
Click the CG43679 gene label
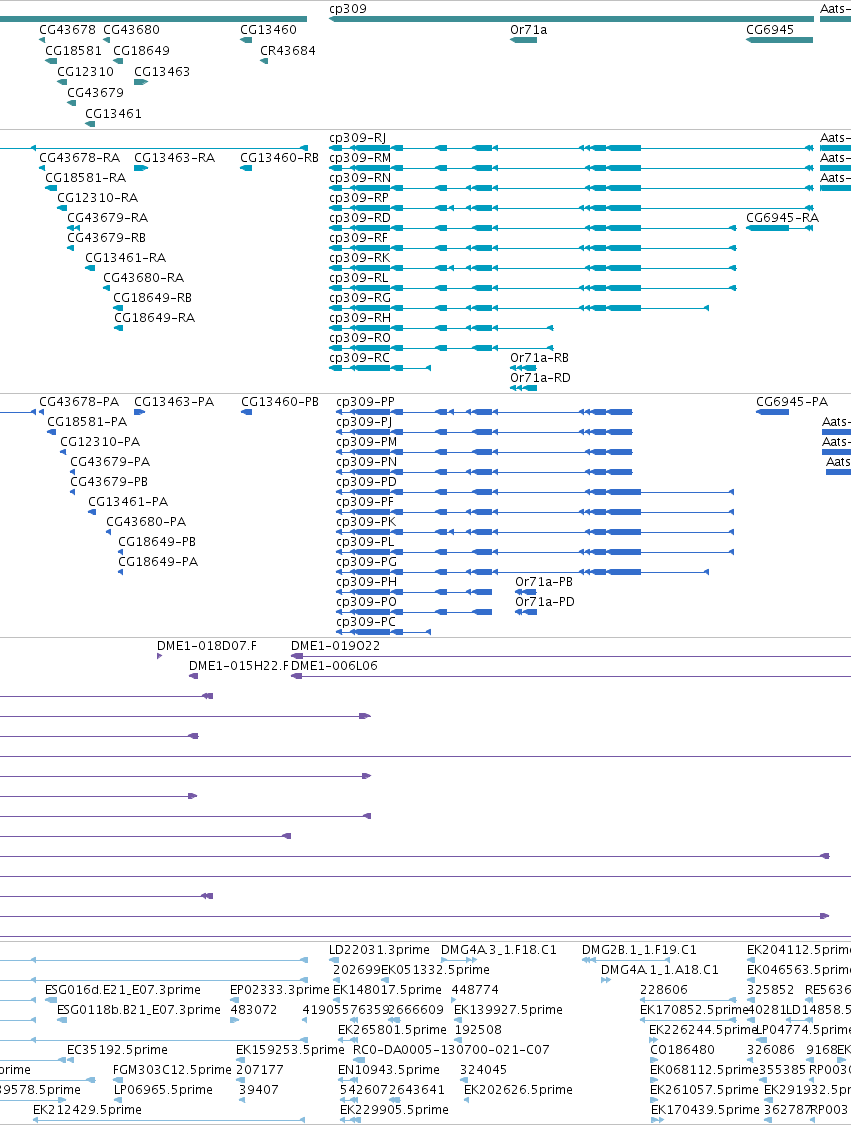[x=95, y=92]
